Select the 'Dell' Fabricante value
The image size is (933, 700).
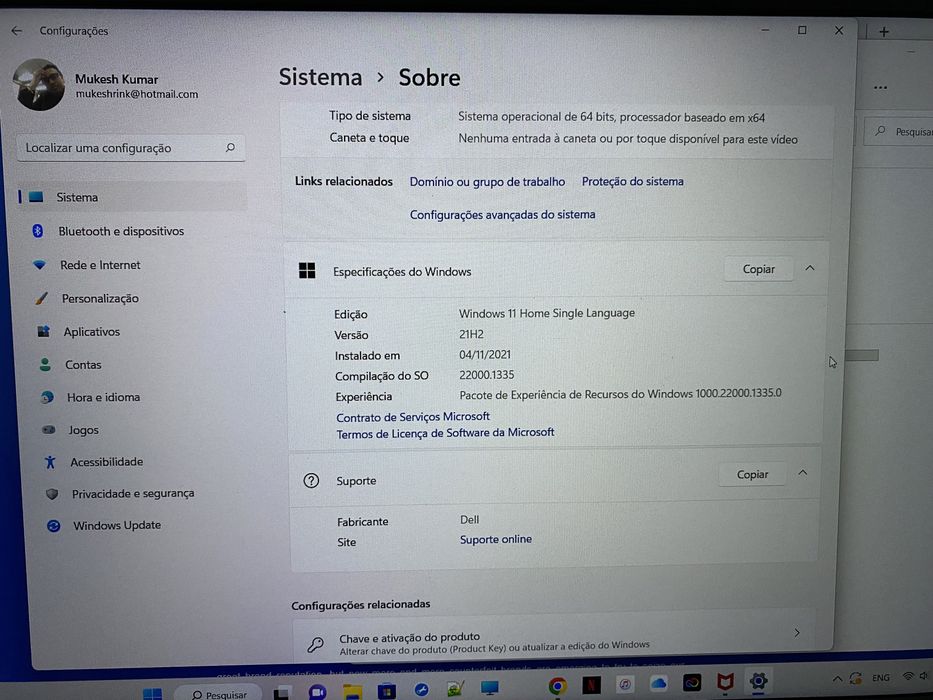[x=469, y=520]
